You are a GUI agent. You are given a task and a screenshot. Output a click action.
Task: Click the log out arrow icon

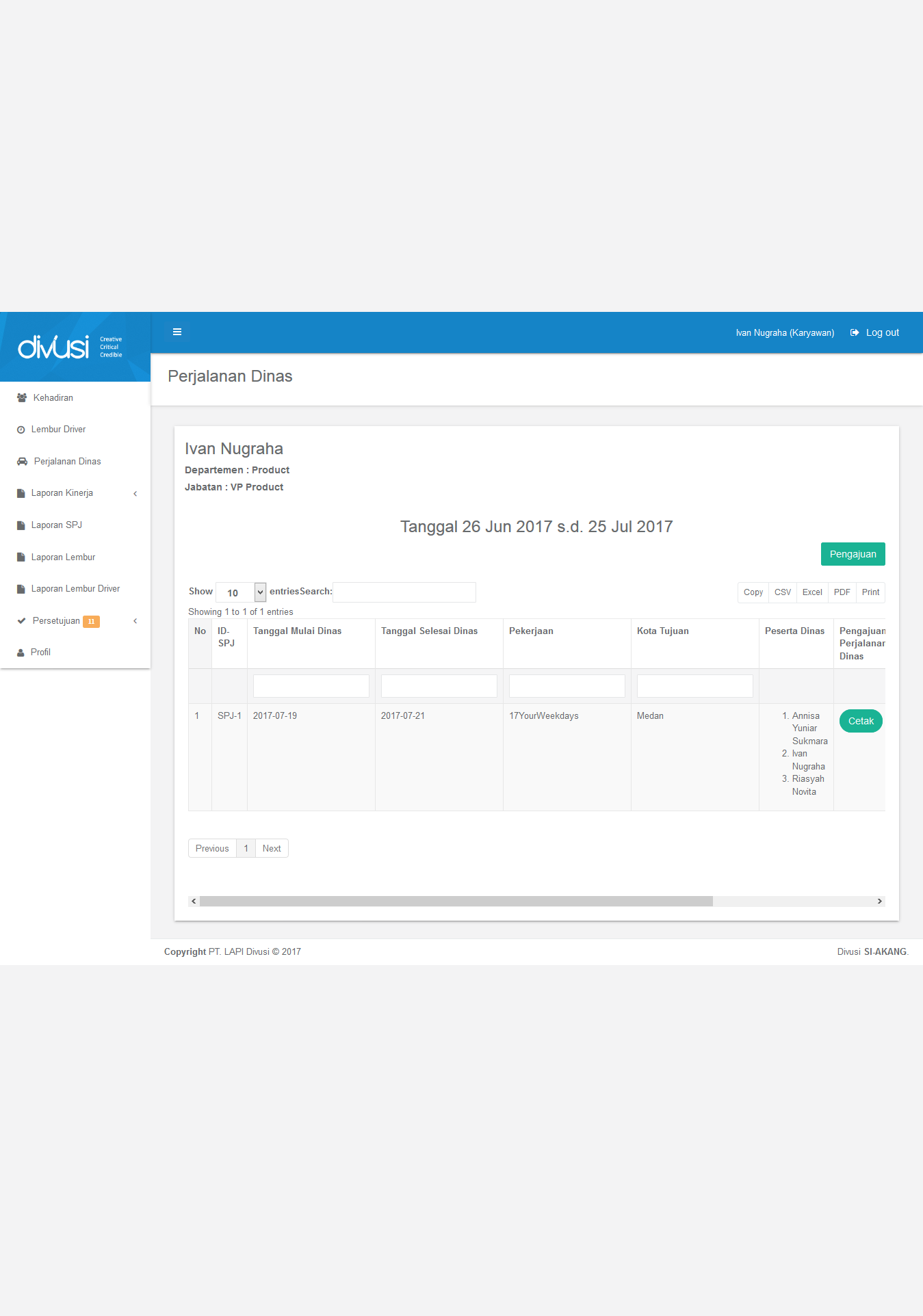coord(855,333)
